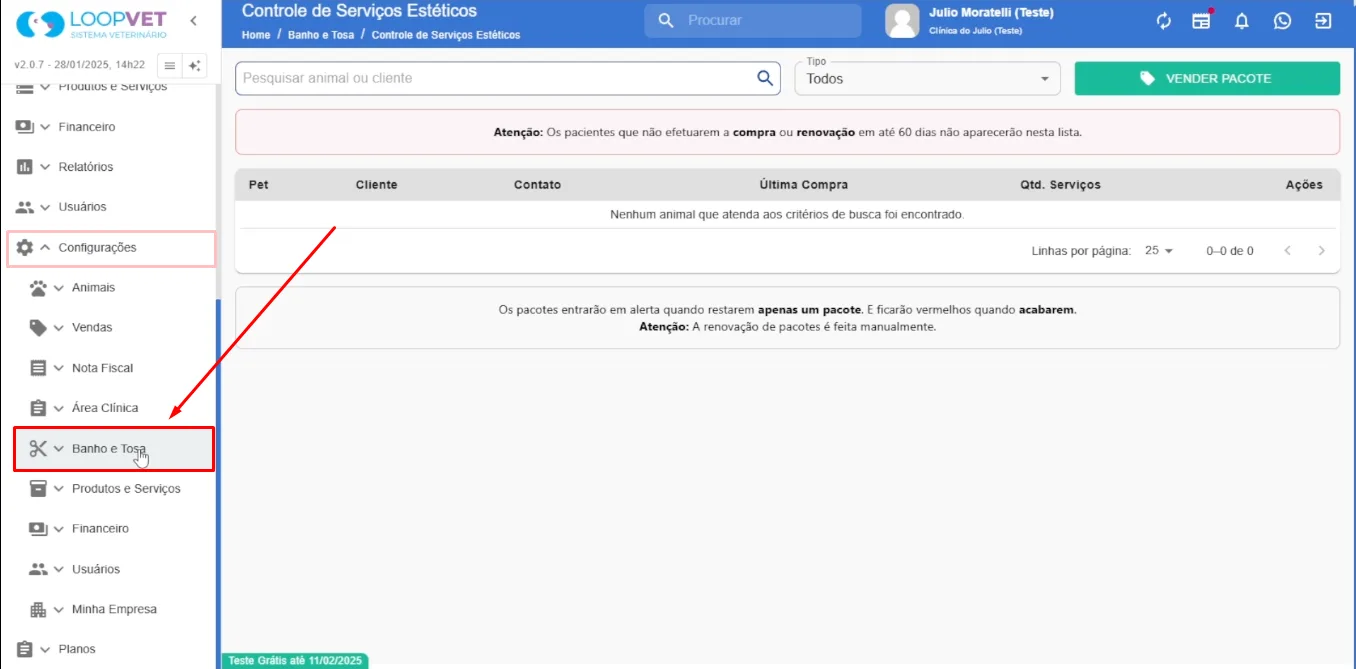Collapse Configurações with its up chevron
The image size is (1356, 669).
(x=45, y=247)
